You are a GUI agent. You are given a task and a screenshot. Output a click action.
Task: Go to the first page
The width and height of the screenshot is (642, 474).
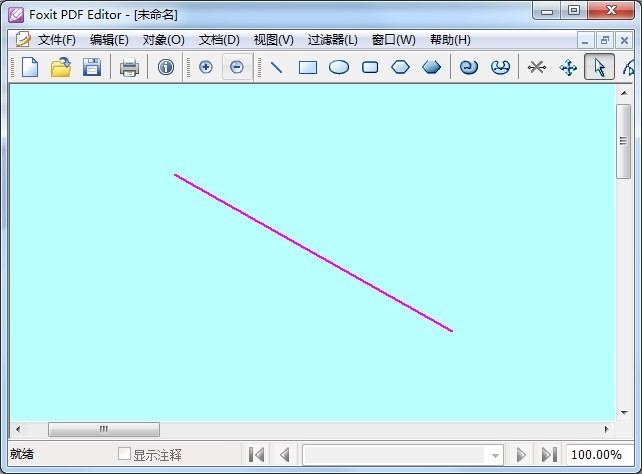(x=257, y=454)
